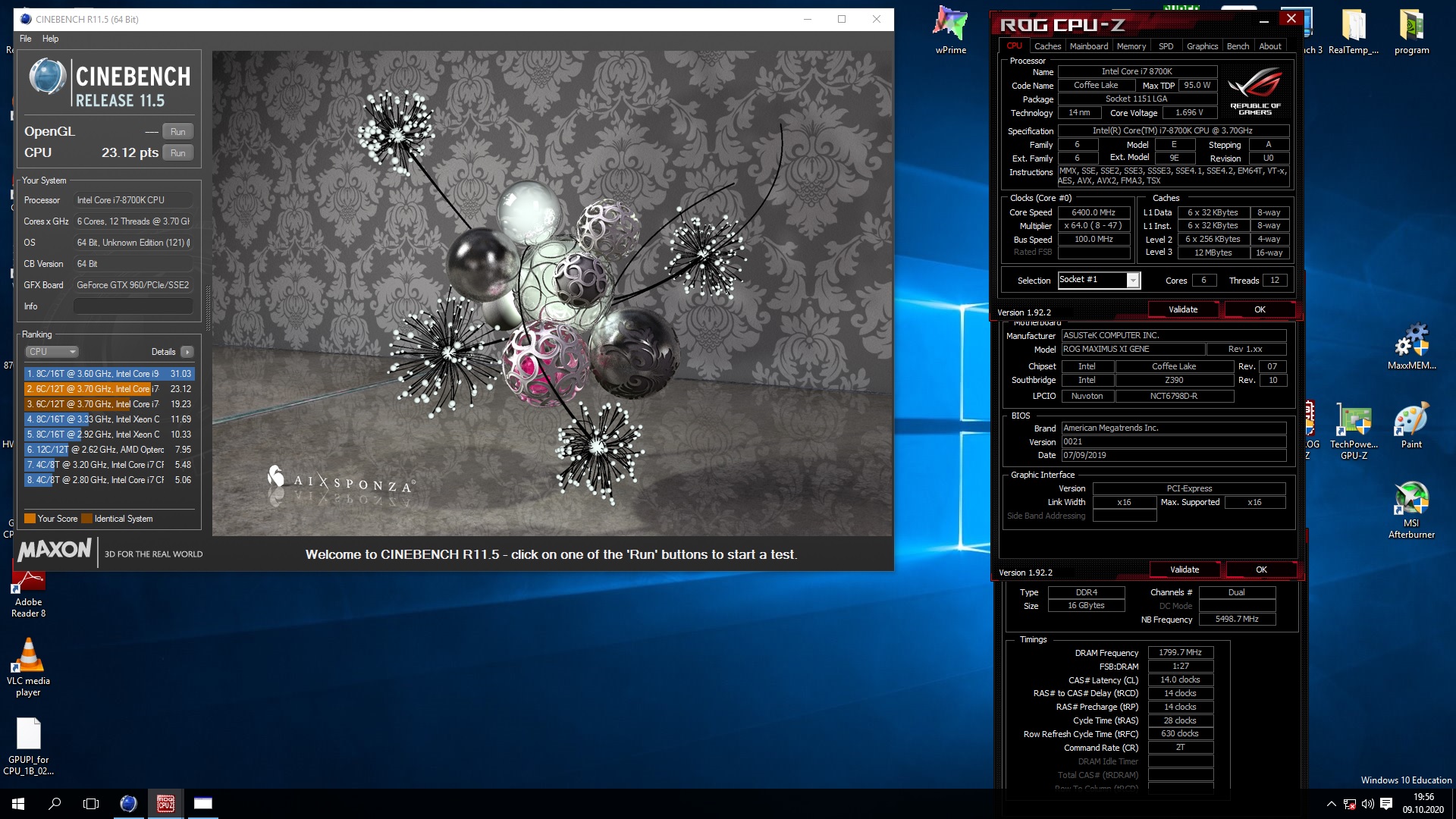Screen dimensions: 1456x819
Task: Show hidden tray icons chevron
Action: [x=1331, y=804]
